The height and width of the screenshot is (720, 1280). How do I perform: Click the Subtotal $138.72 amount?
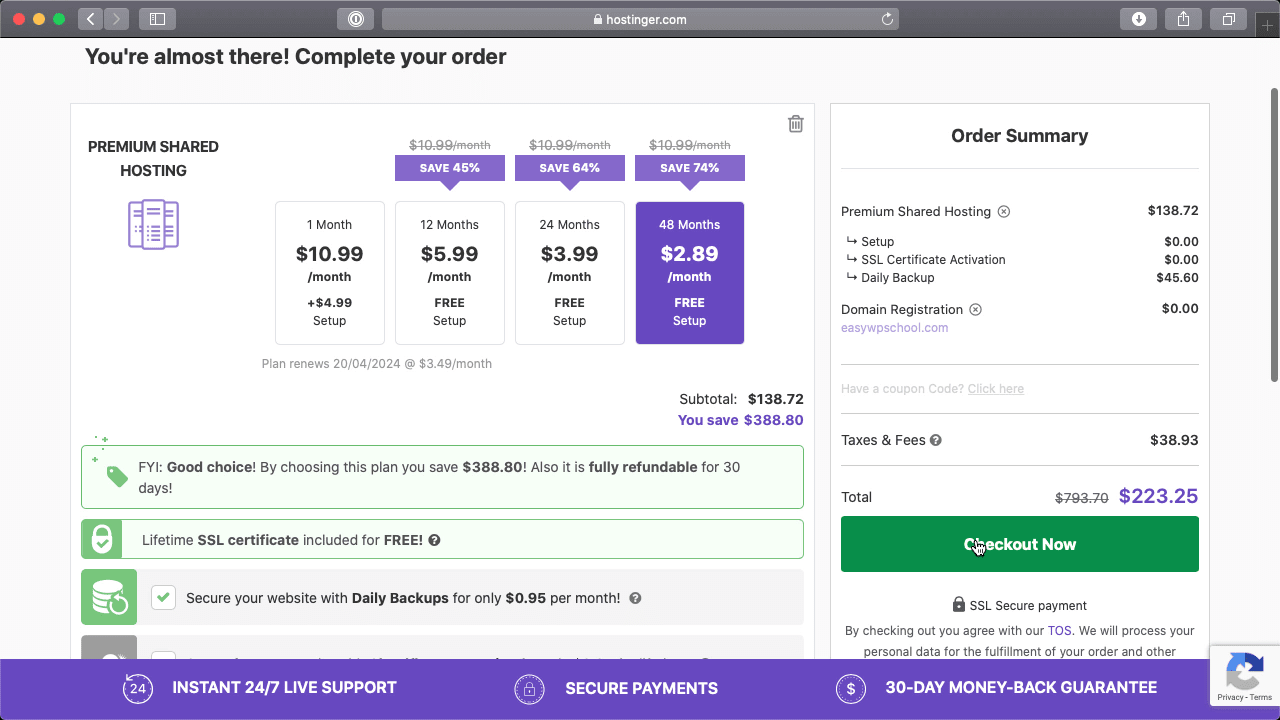pos(776,399)
